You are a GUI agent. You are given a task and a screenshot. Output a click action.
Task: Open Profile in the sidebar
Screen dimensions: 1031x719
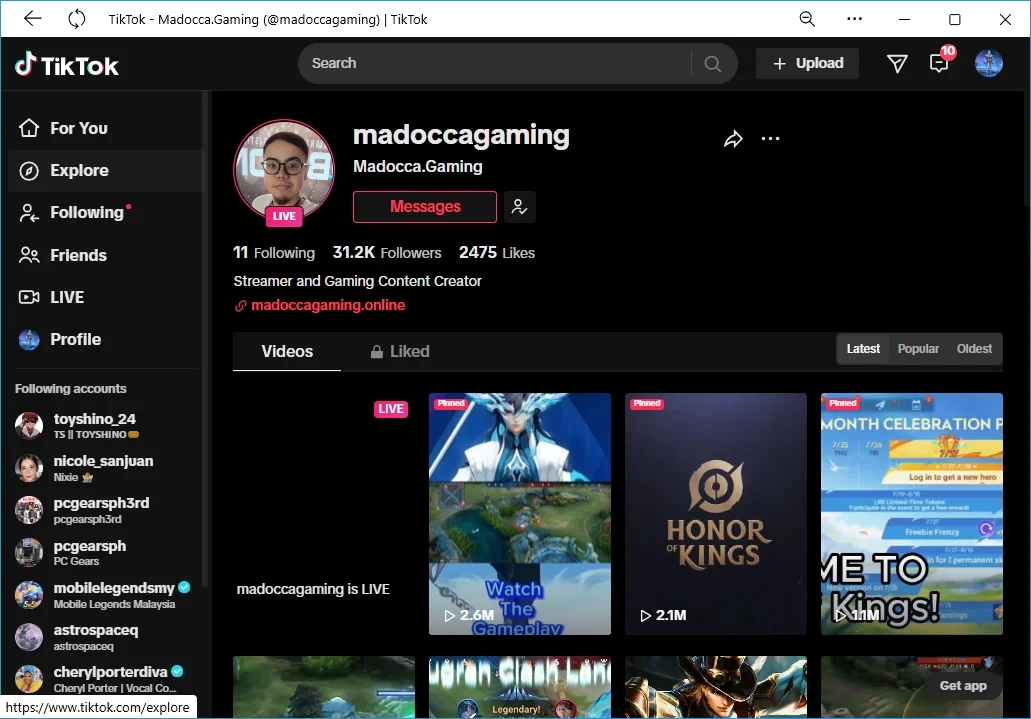[105, 339]
